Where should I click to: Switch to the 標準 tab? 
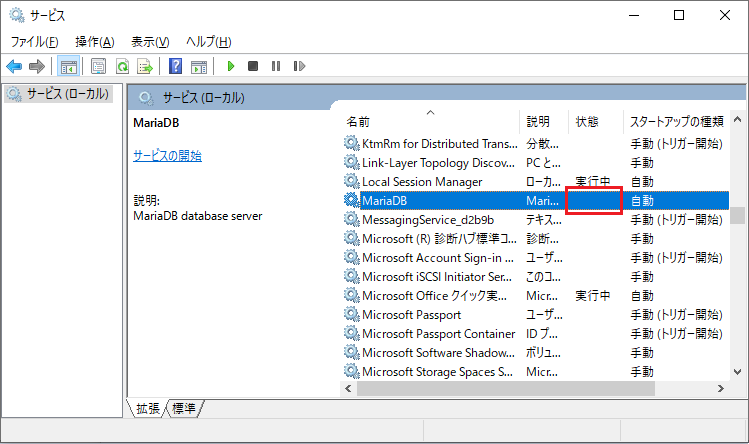184,407
